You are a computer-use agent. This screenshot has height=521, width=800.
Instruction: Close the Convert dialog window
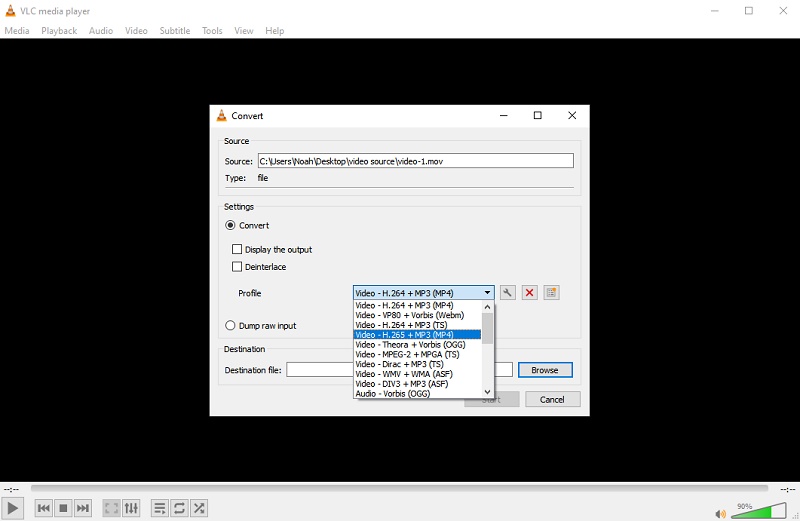572,116
